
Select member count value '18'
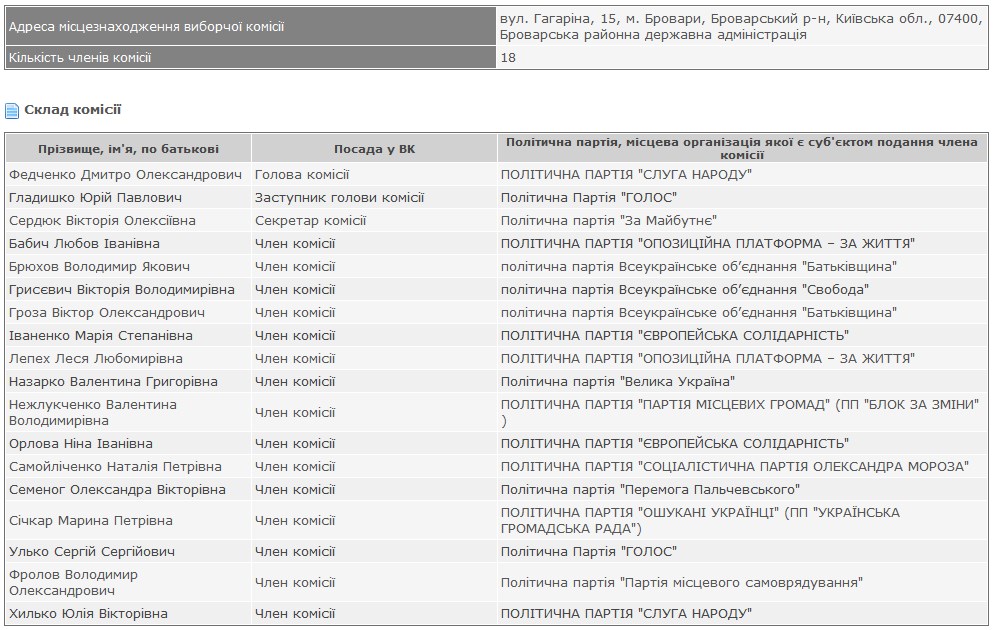[508, 58]
